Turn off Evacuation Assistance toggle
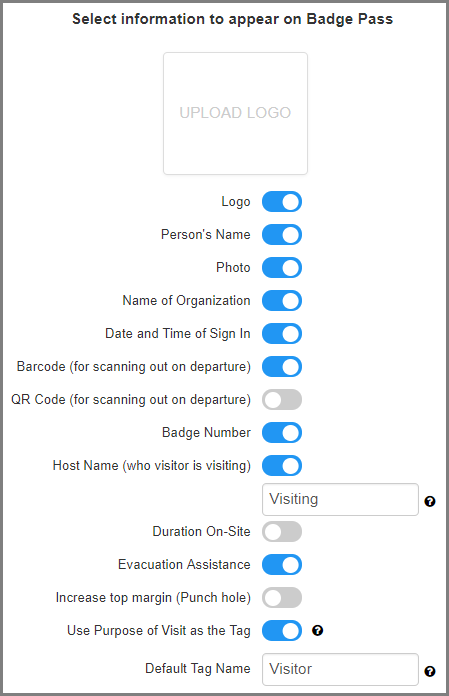Viewport: 449px width, 696px height. click(x=282, y=565)
